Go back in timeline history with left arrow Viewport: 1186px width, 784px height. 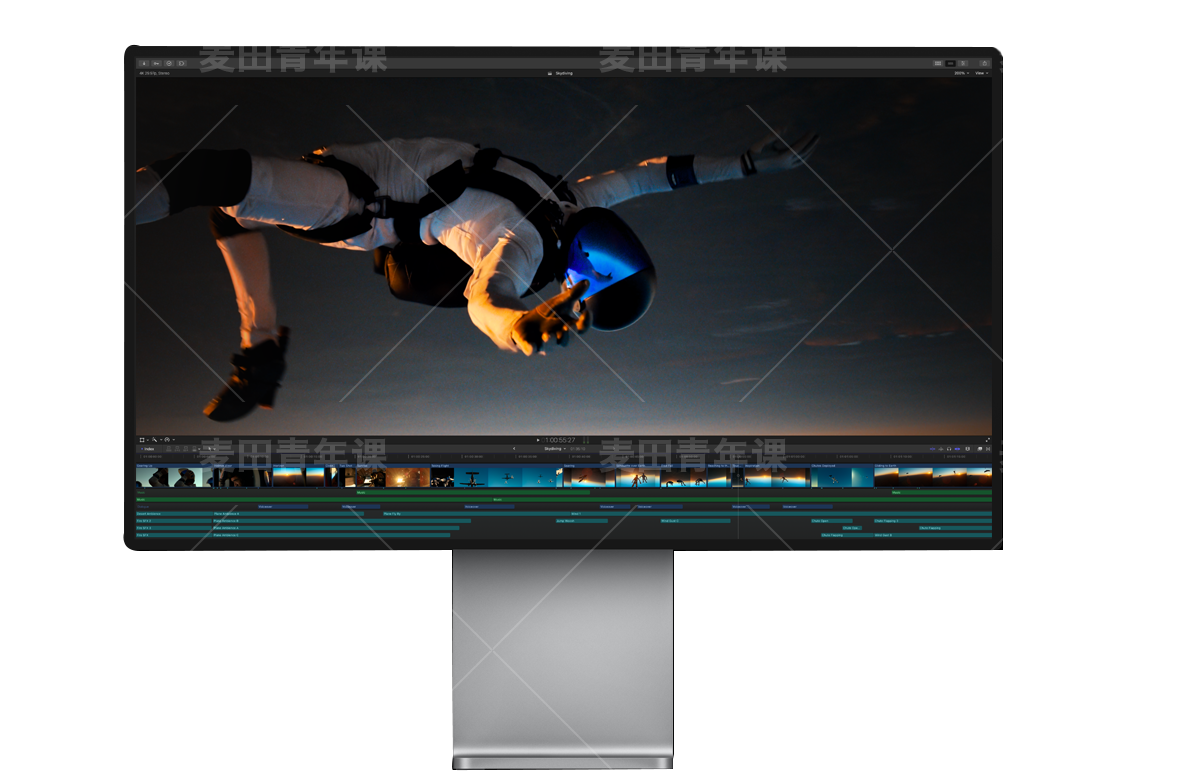click(514, 448)
